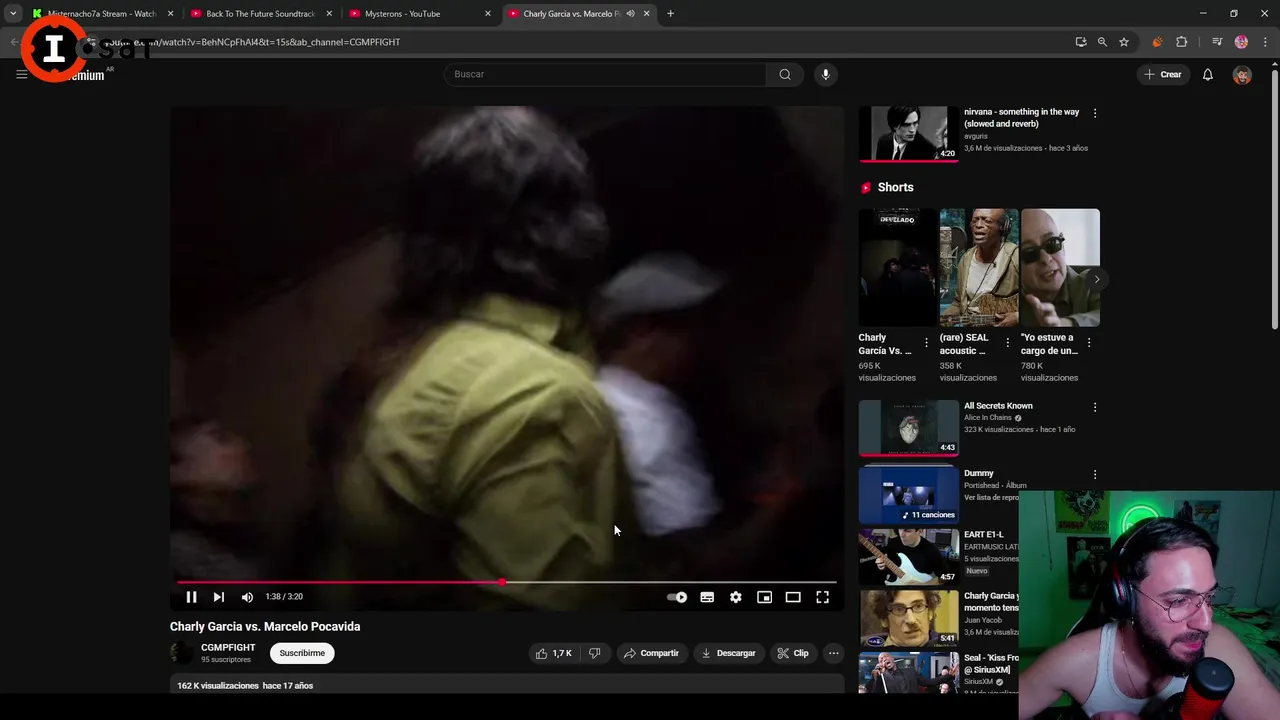
Task: Subscribe with the Suscribirme button
Action: click(302, 653)
